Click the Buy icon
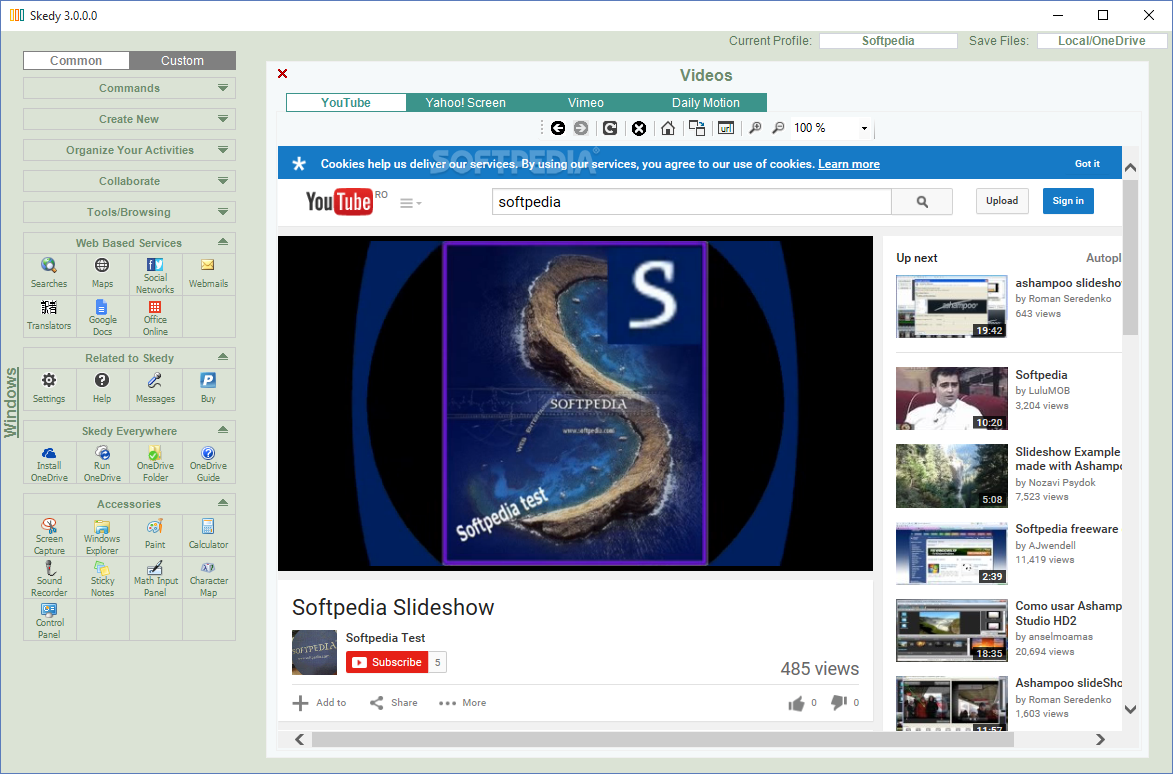1173x774 pixels. [x=209, y=389]
